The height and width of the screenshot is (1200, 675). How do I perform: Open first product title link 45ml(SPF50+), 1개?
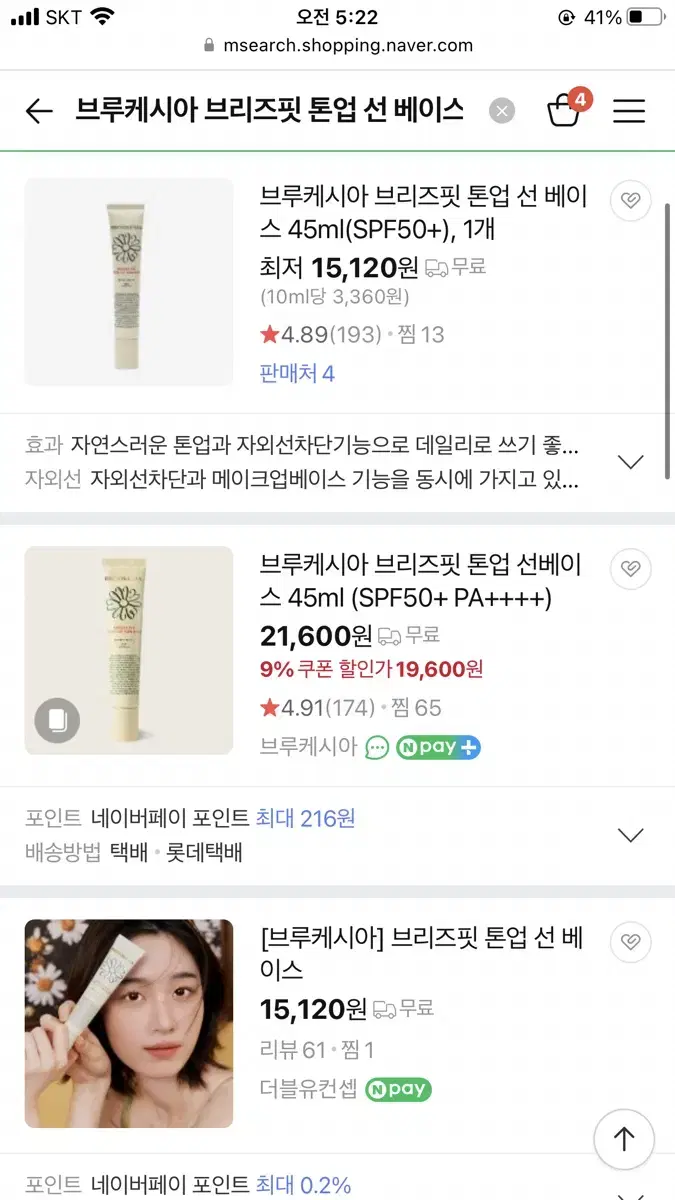423,212
